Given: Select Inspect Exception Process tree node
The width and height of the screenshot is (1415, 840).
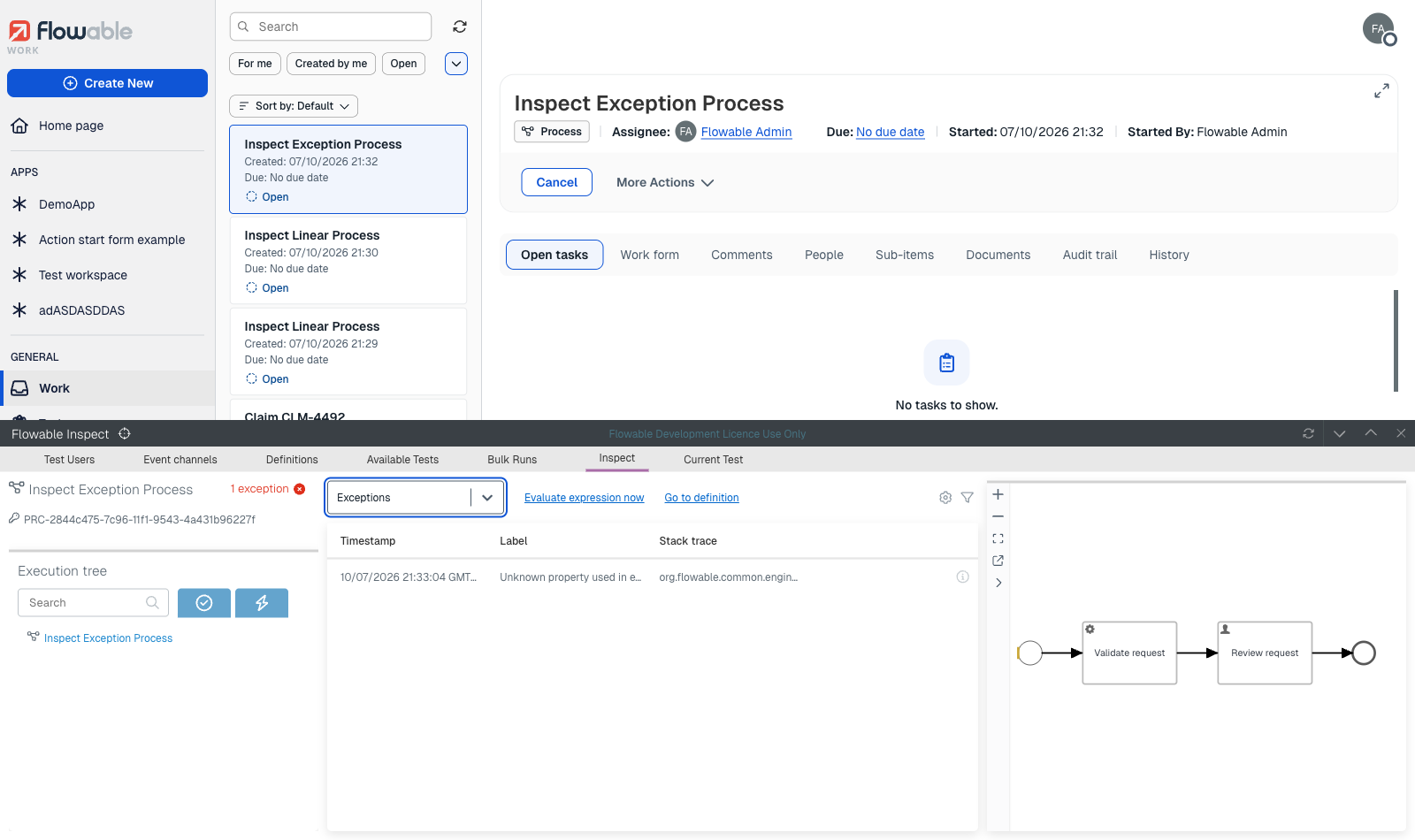Looking at the screenshot, I should 108,638.
